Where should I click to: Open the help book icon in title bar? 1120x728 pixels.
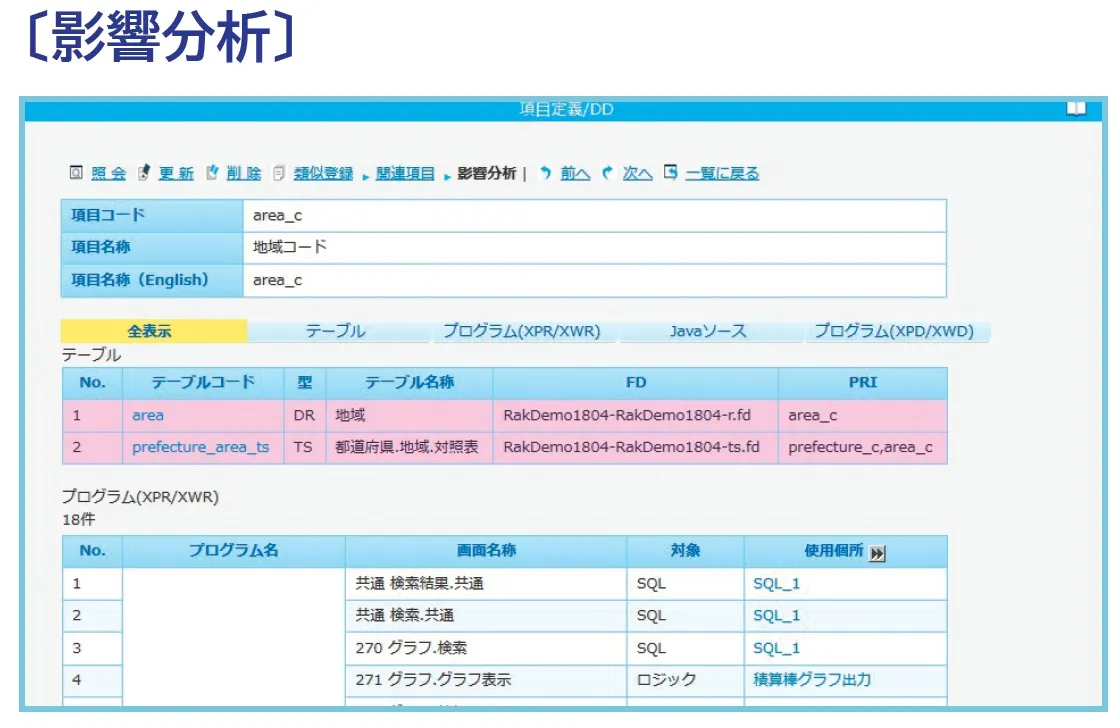pyautogui.click(x=1076, y=109)
